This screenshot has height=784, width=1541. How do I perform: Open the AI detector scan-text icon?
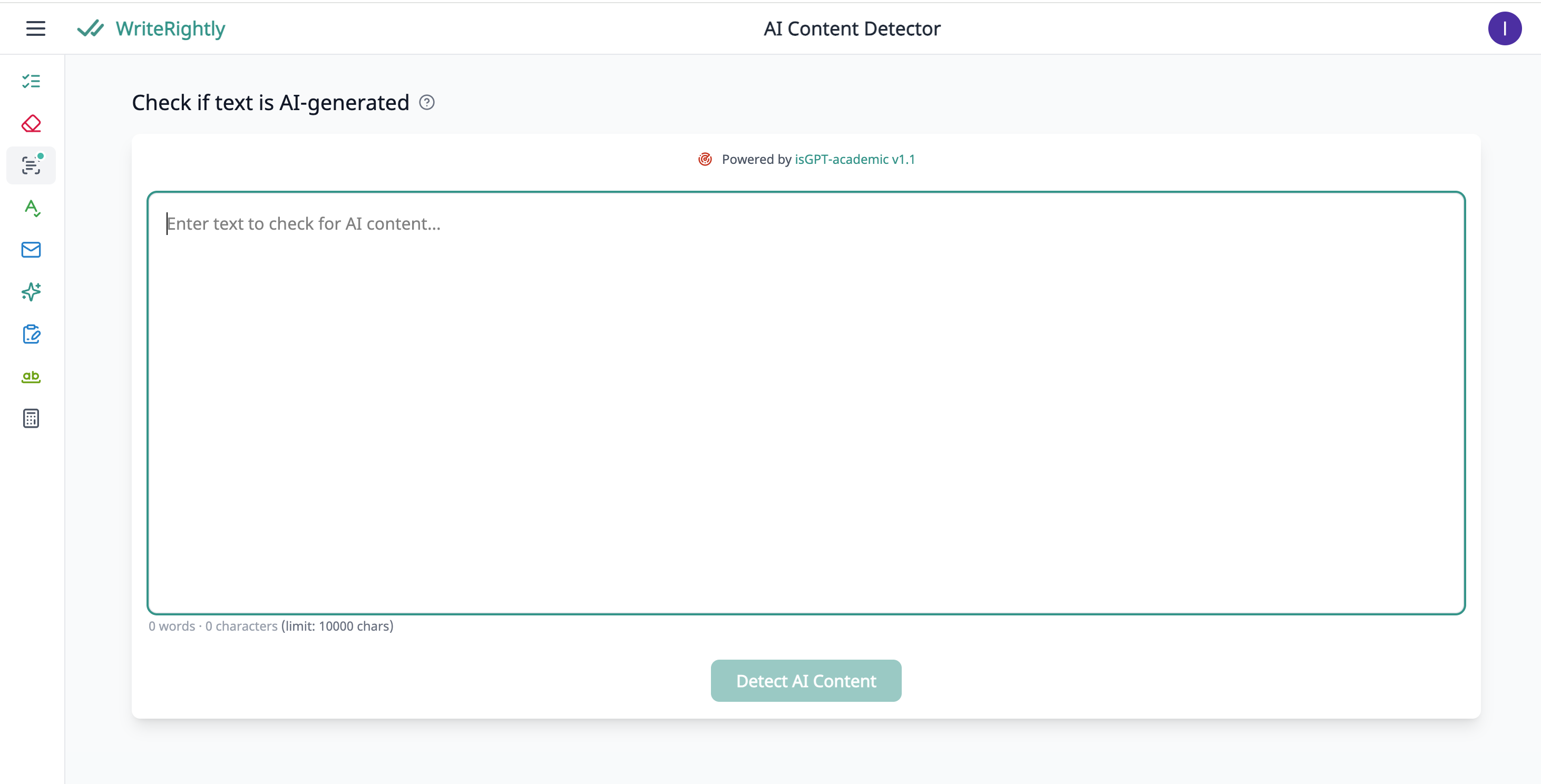click(x=31, y=165)
